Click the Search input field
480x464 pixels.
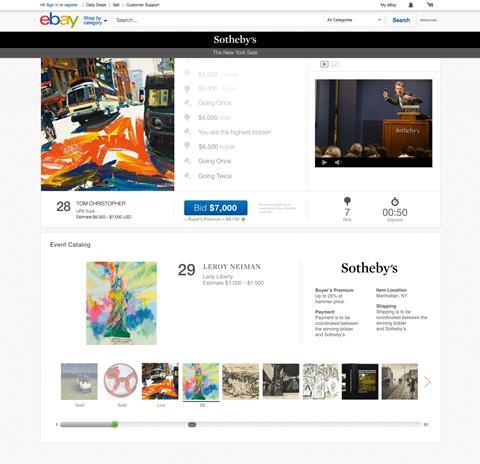point(218,20)
